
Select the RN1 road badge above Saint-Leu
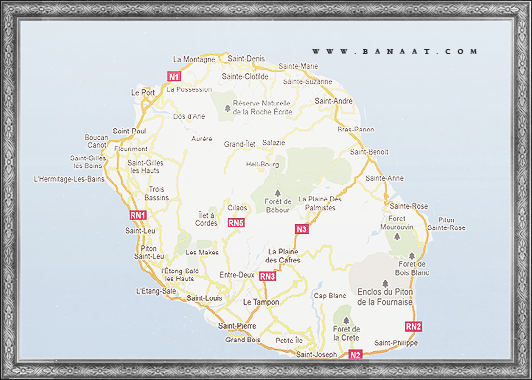(138, 215)
